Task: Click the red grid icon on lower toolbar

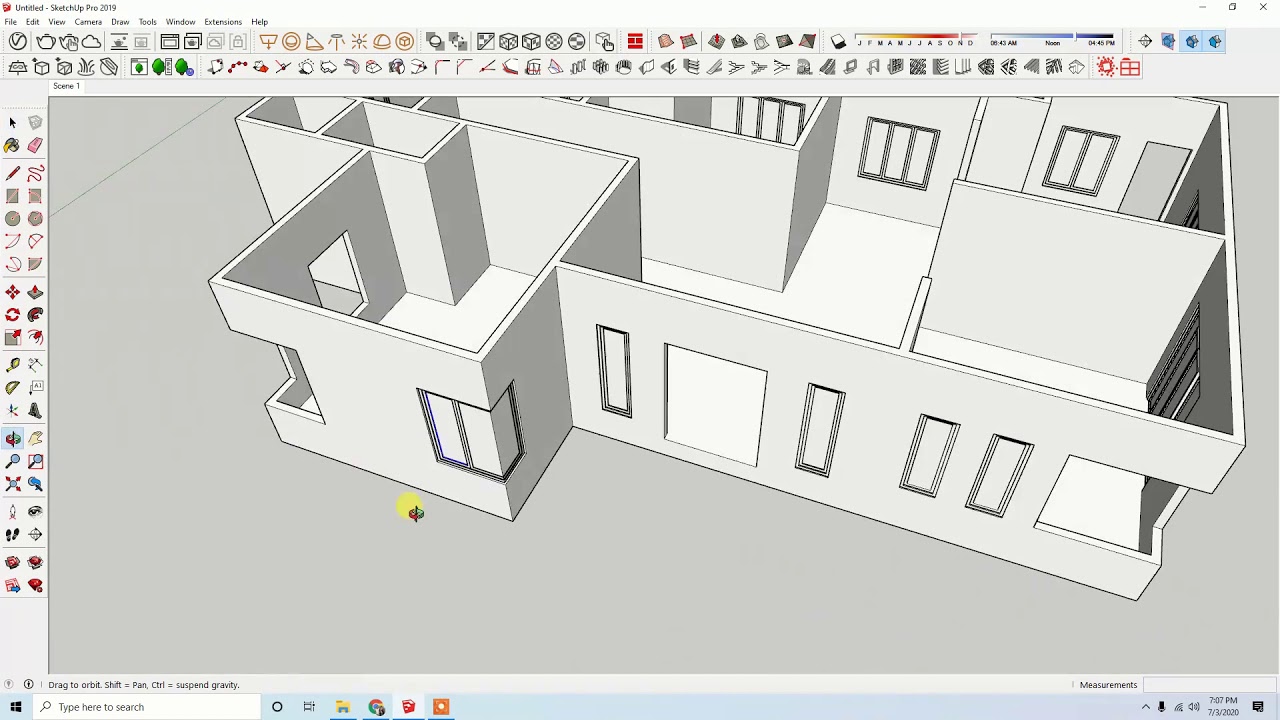Action: (x=1130, y=67)
